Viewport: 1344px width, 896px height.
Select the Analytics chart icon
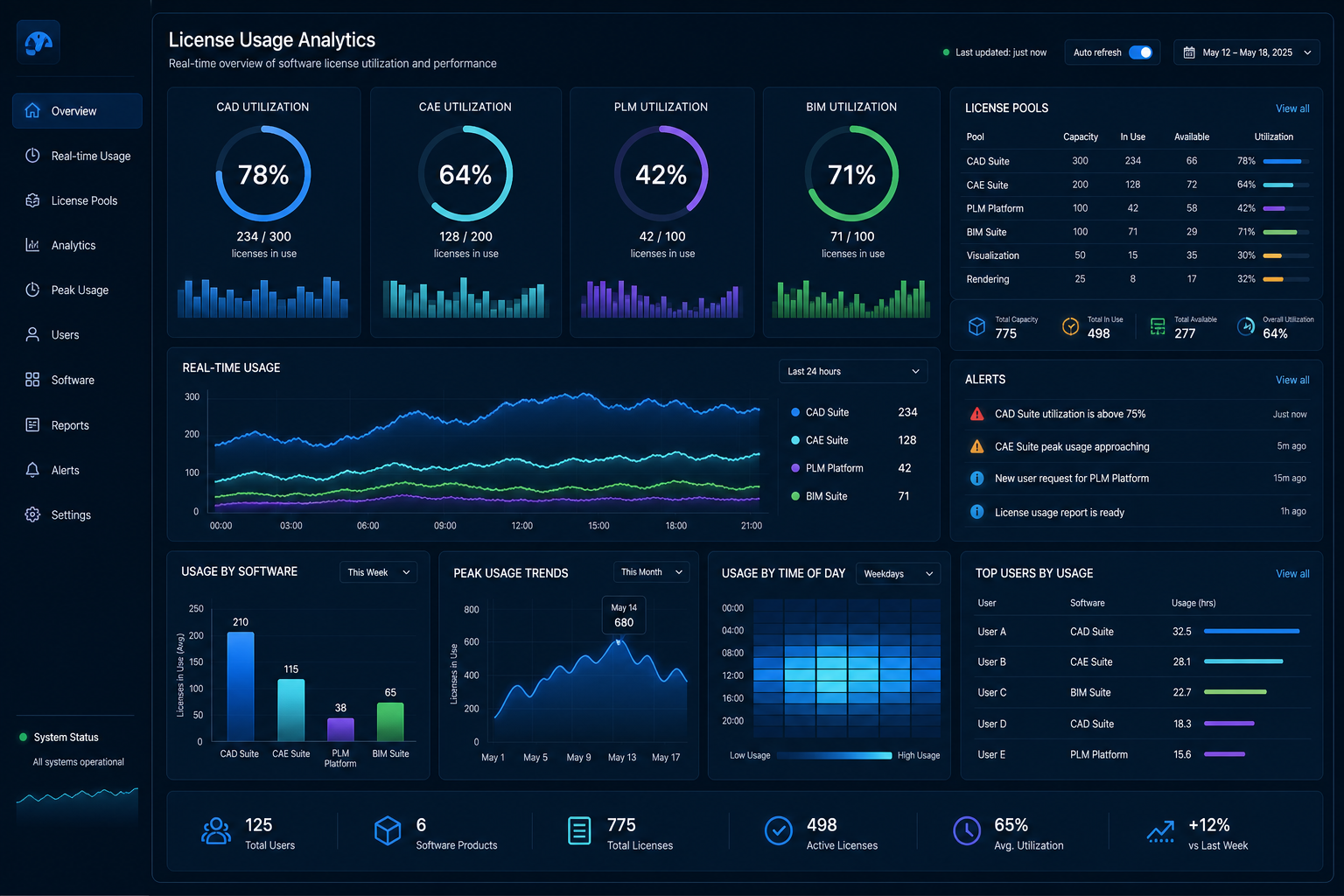click(x=32, y=245)
